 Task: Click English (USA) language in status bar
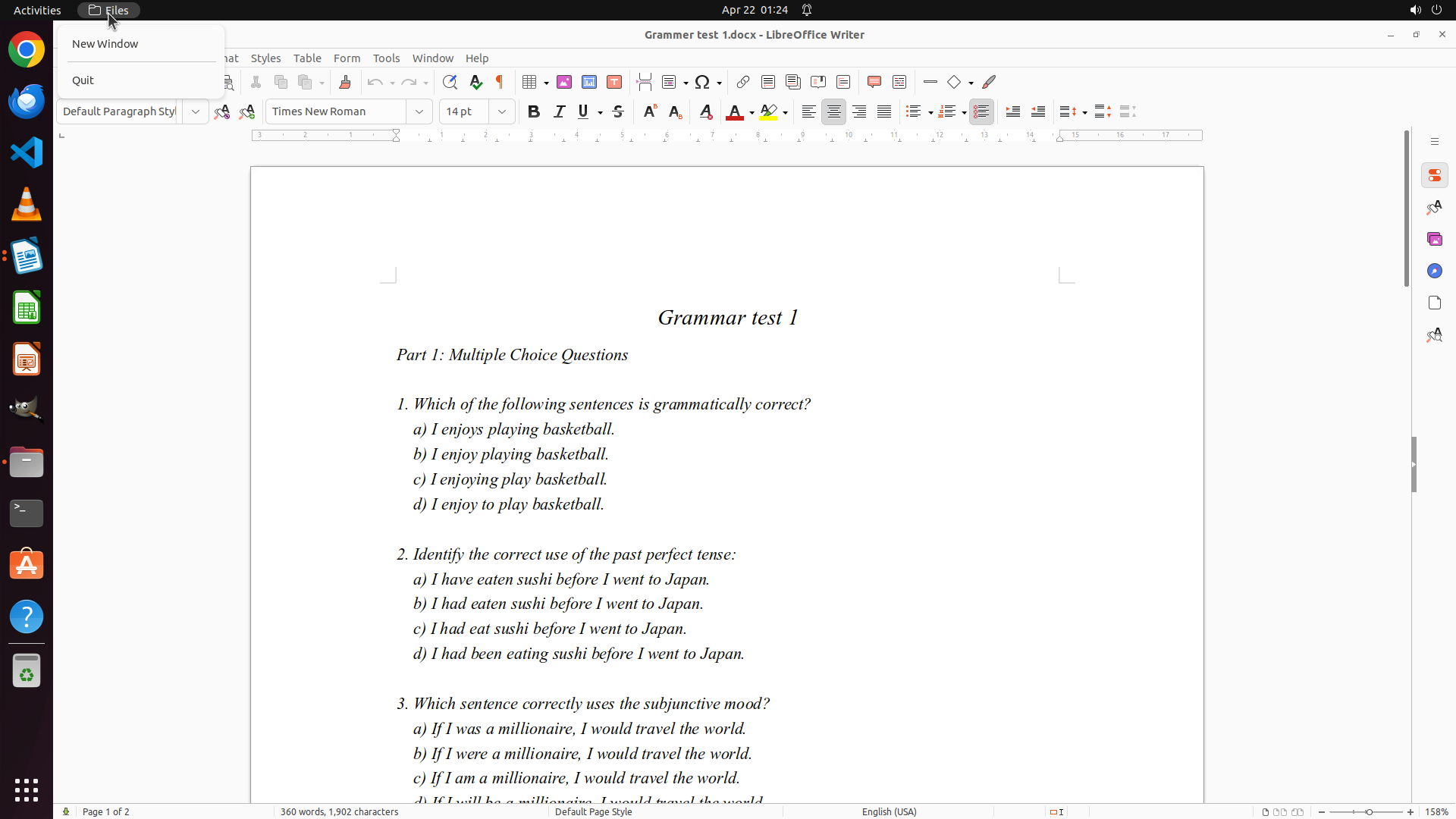coord(889,811)
